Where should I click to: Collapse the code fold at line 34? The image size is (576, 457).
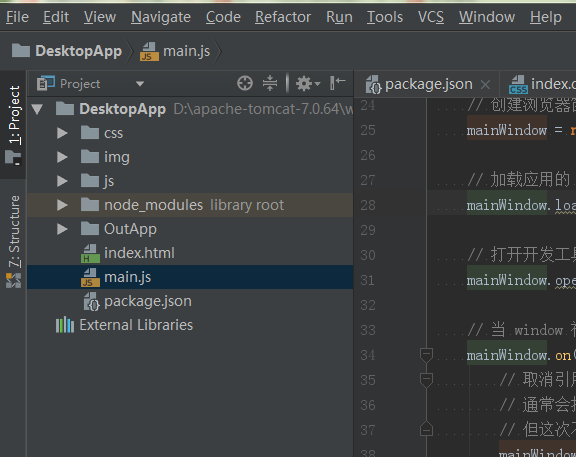tap(426, 355)
